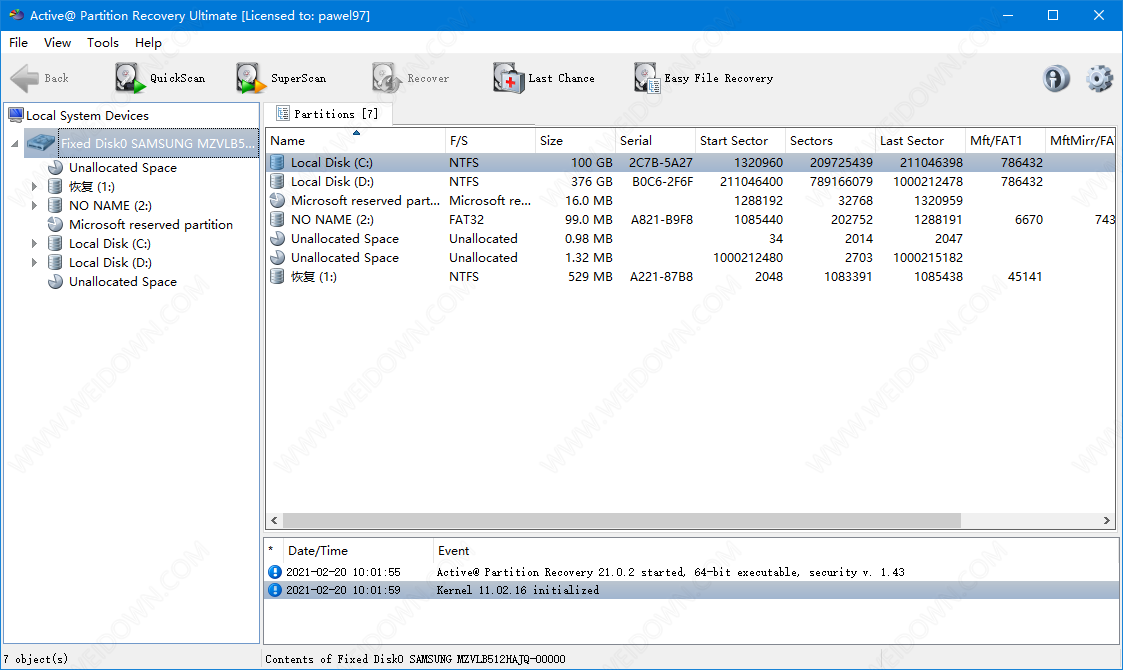Click the Fixed Disk0 SAMSUNG drive icon
The image size is (1123, 670).
tap(41, 143)
